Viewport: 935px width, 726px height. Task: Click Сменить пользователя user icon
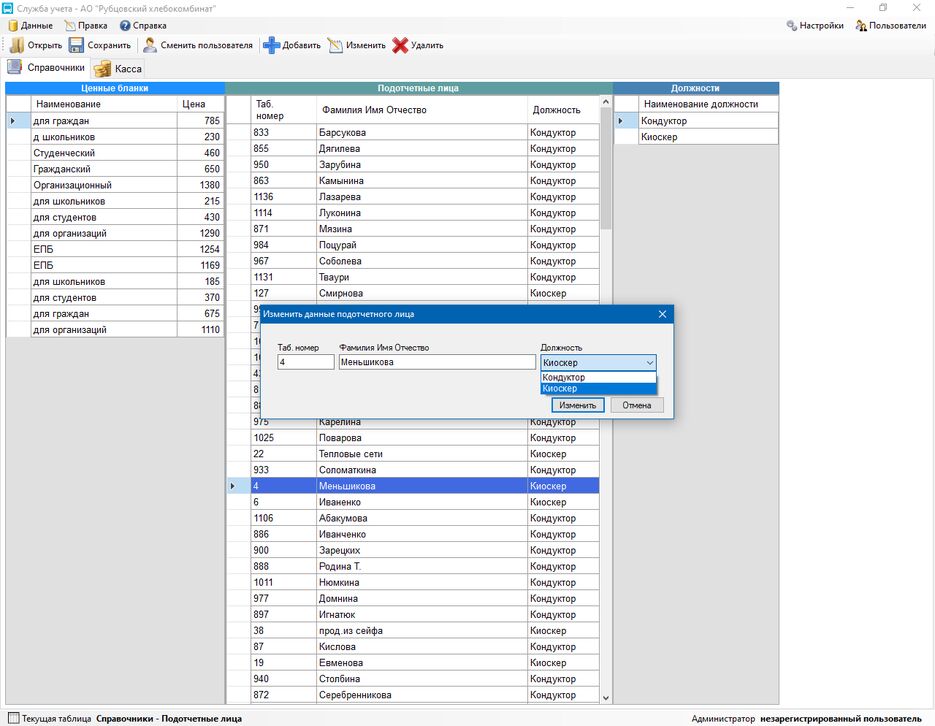[x=150, y=45]
